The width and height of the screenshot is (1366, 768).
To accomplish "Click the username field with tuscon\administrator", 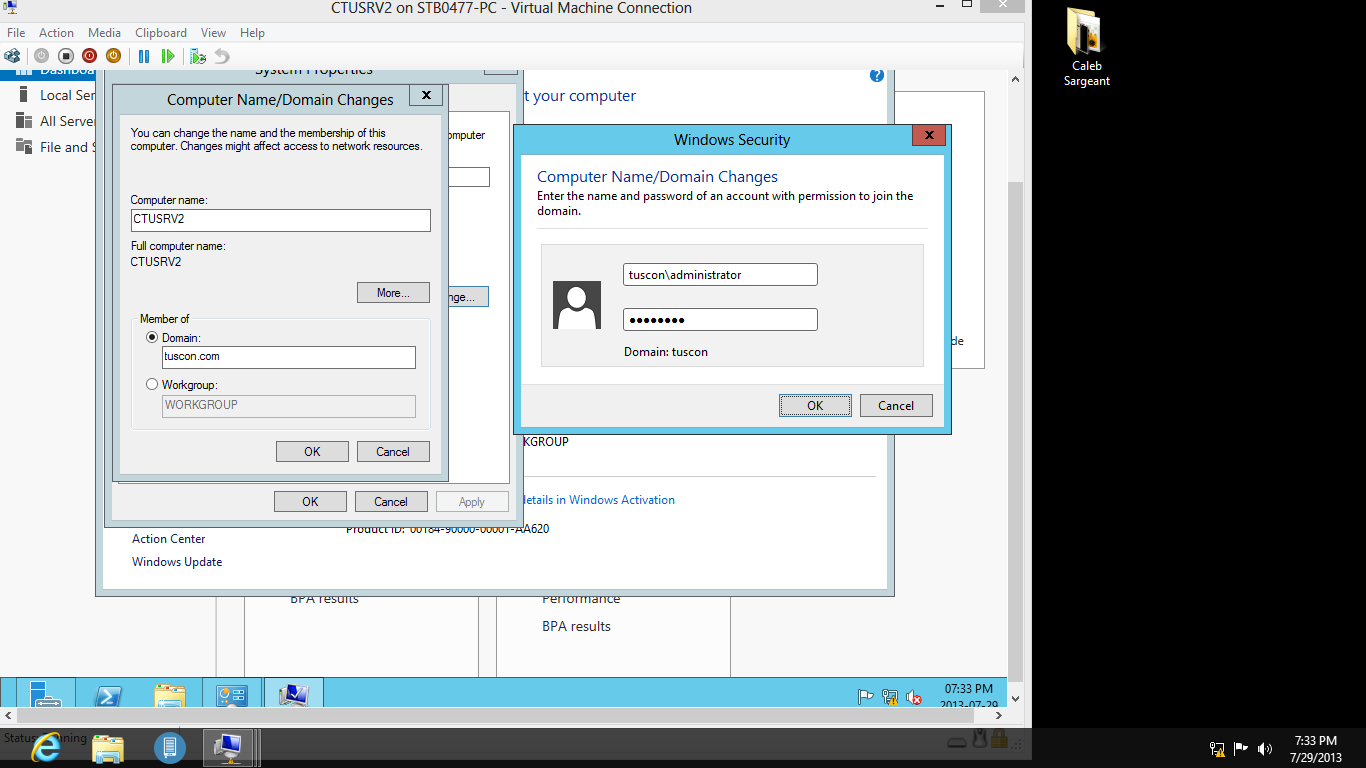I will pyautogui.click(x=720, y=274).
